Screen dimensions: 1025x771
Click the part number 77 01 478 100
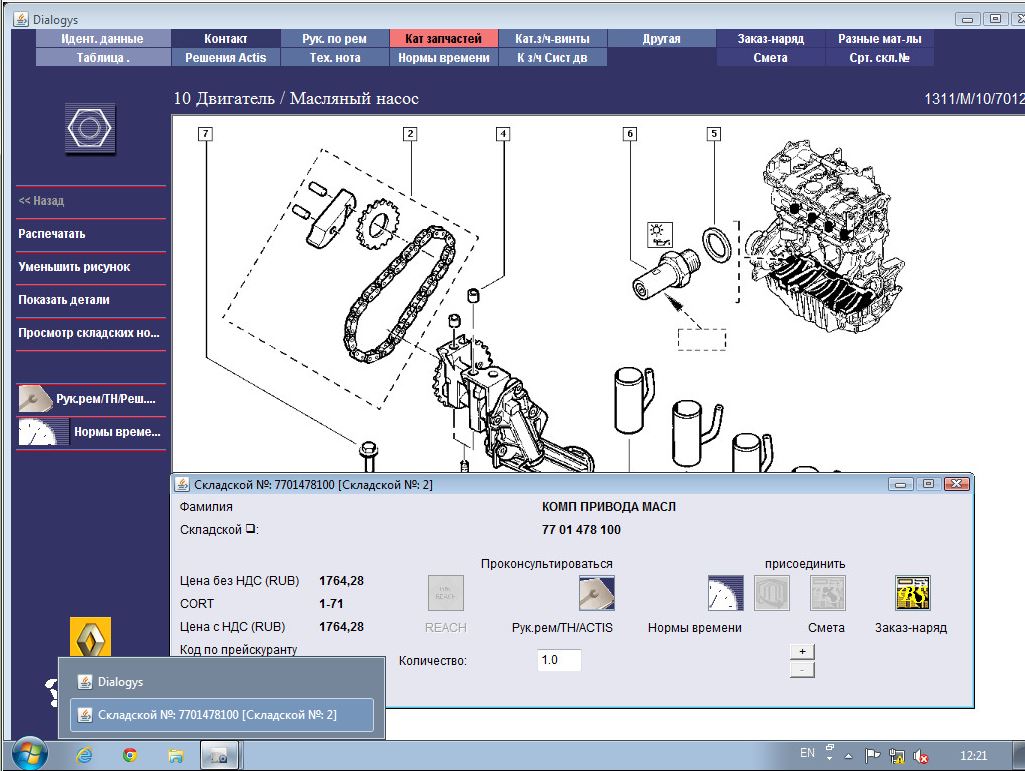point(581,530)
